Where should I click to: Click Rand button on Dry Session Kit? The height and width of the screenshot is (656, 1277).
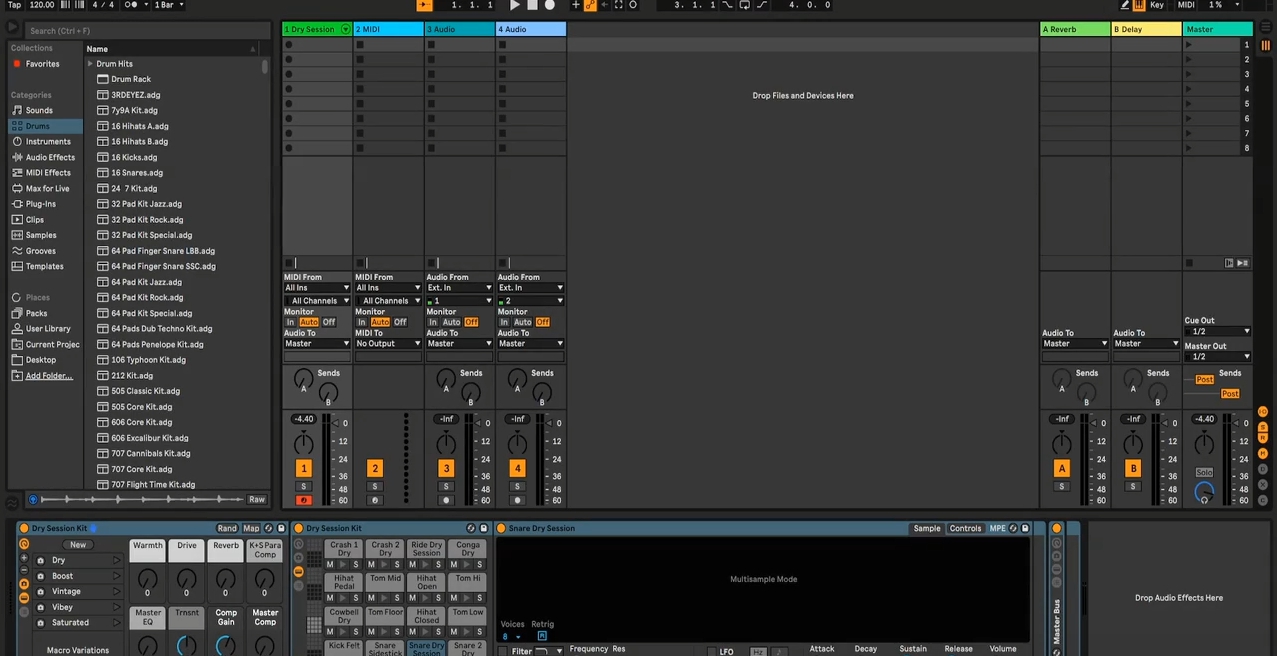[x=227, y=529]
